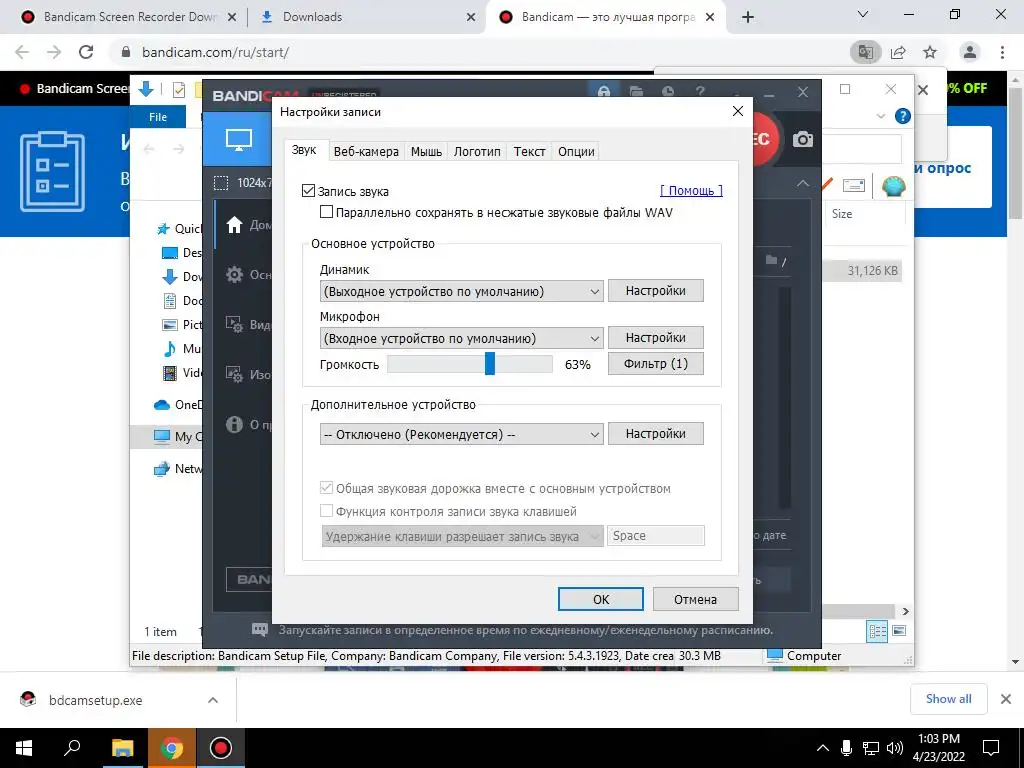The width and height of the screenshot is (1024, 768).
Task: Click the Bandicam help question mark icon
Action: pos(700,92)
